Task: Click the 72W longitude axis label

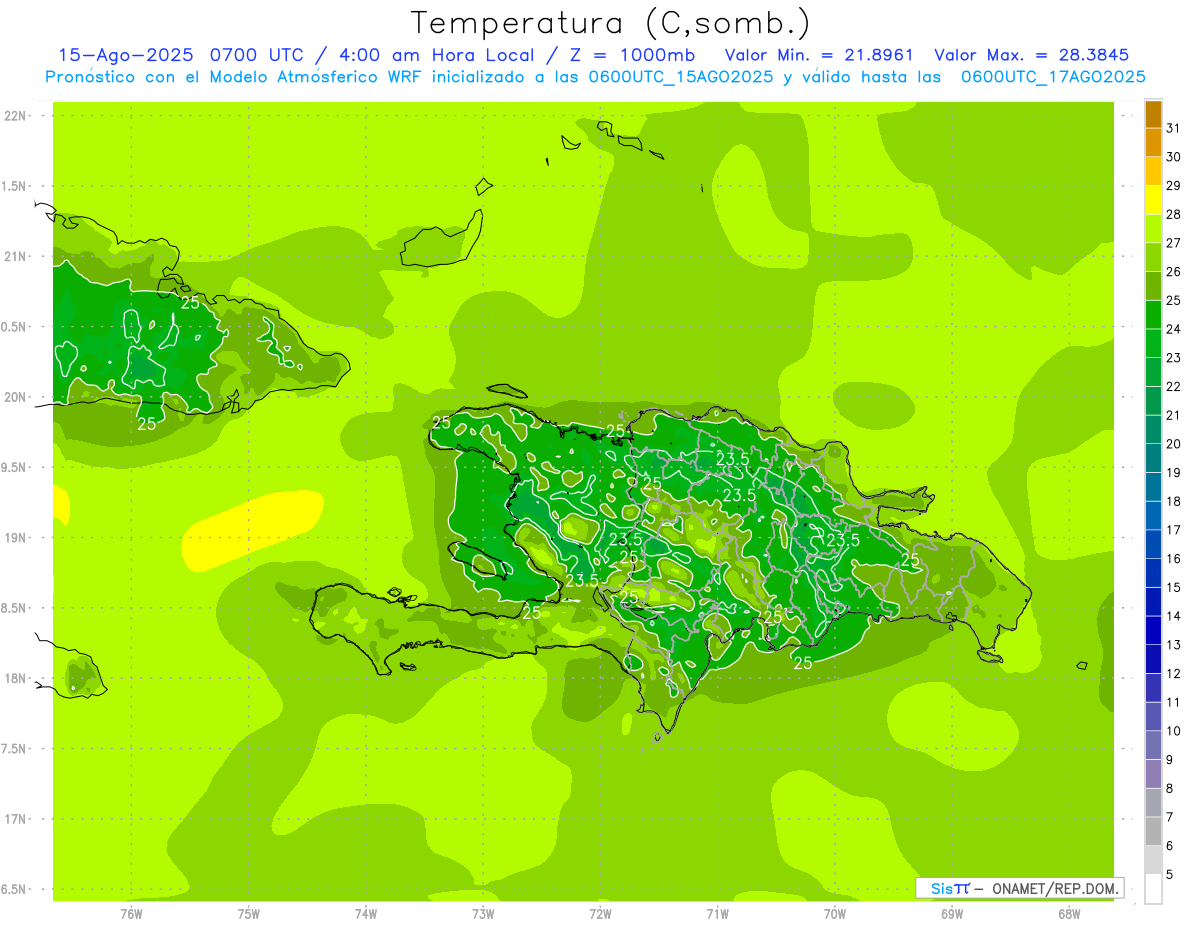Action: click(x=600, y=913)
